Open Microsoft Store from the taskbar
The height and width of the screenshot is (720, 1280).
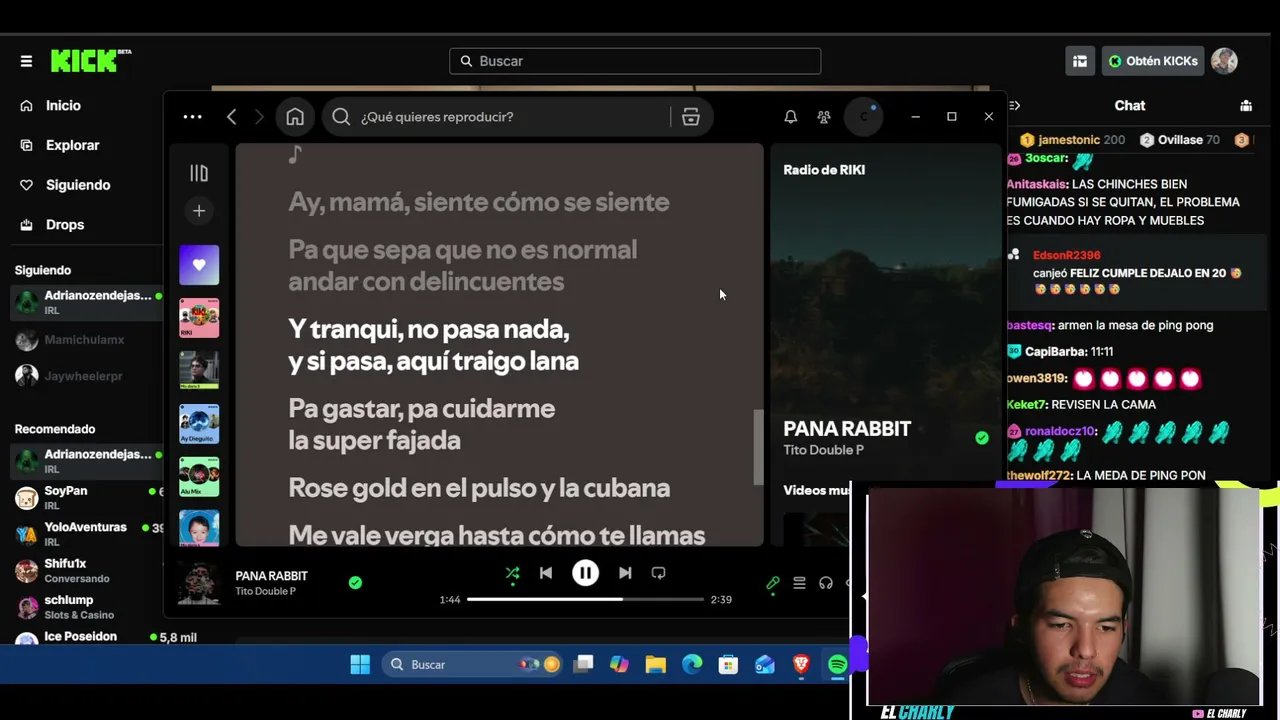click(x=728, y=664)
